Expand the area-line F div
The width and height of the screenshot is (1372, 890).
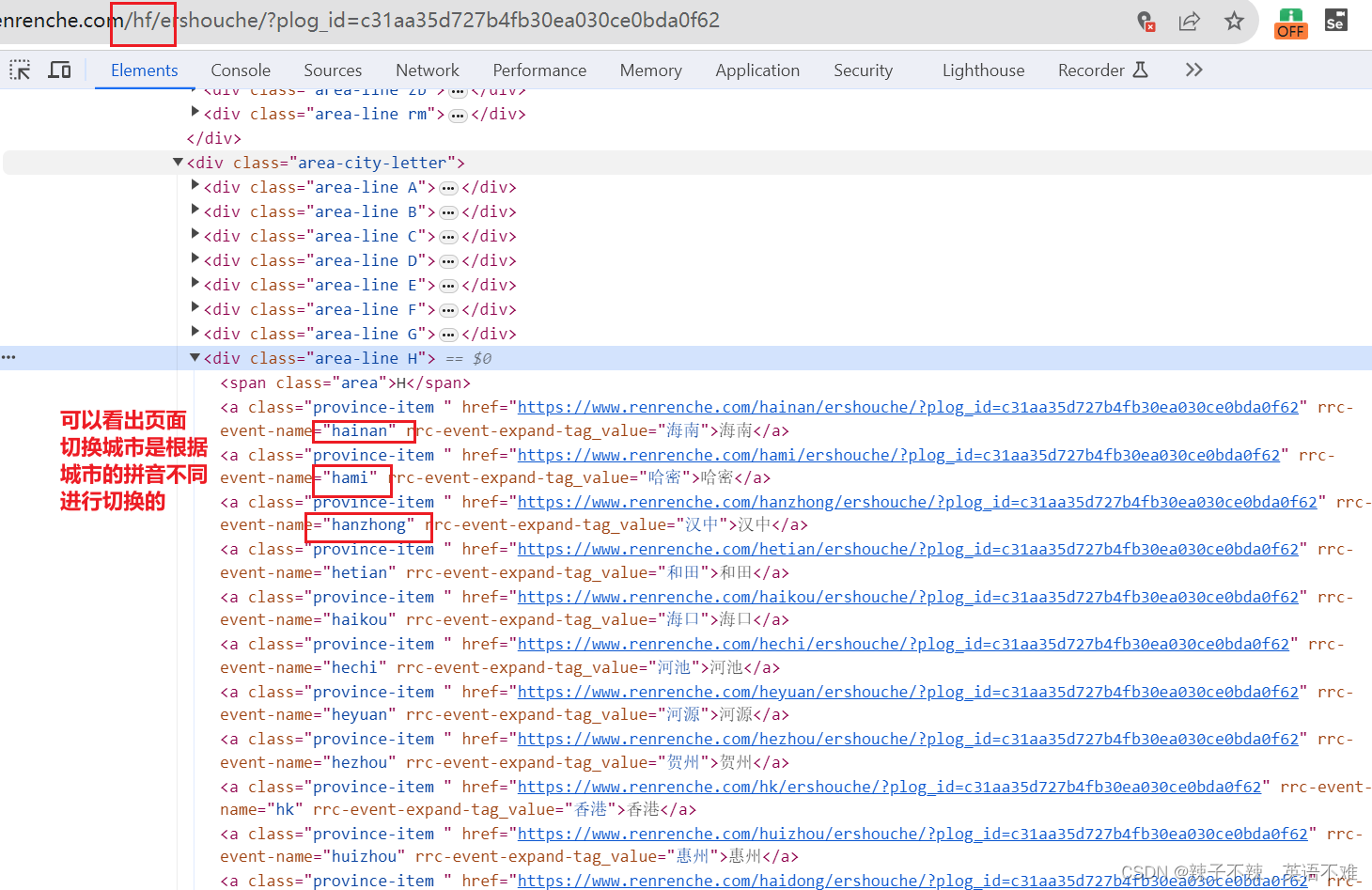tap(195, 308)
